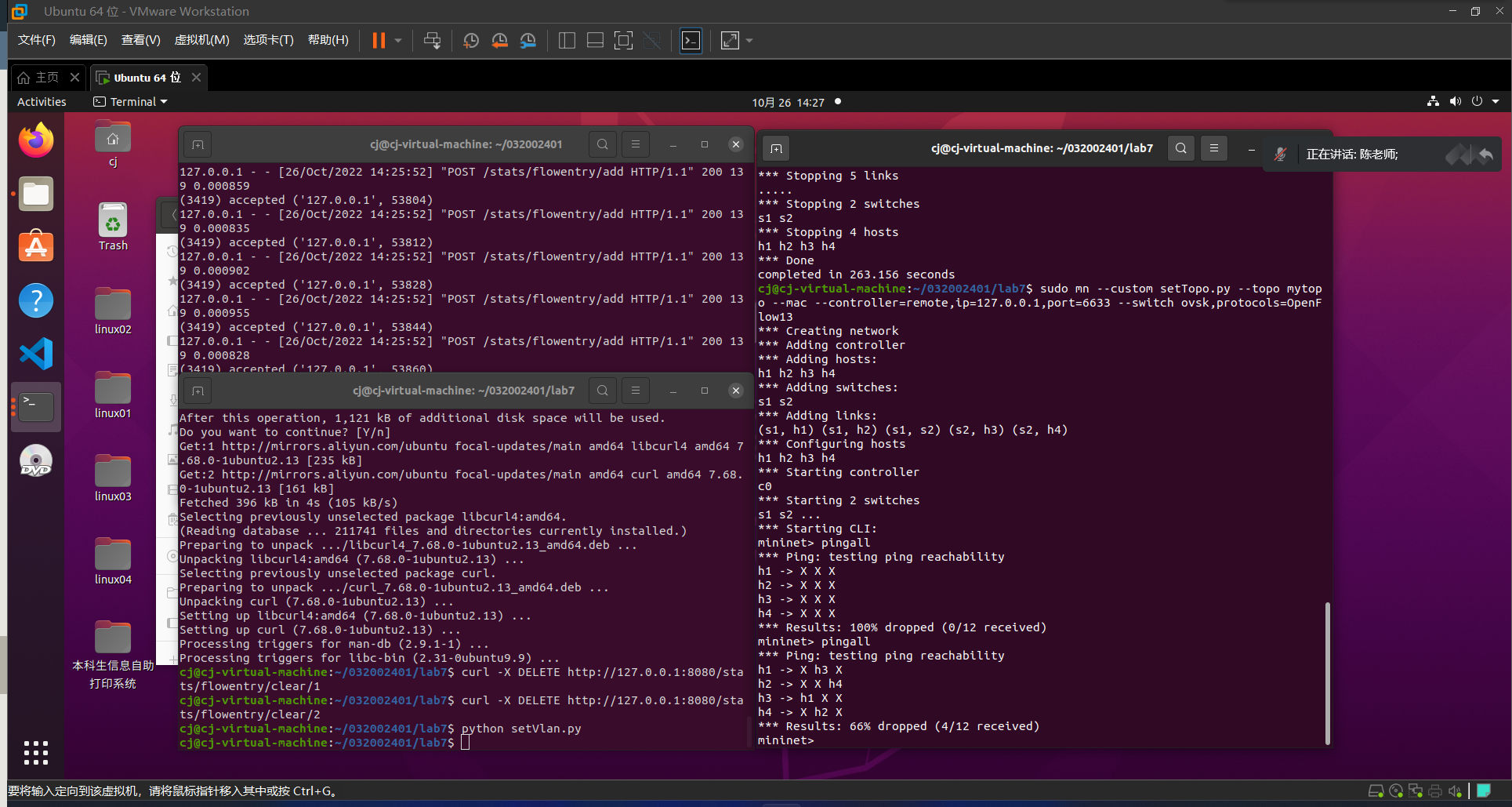Open the VMware snapshot manager icon

528,41
